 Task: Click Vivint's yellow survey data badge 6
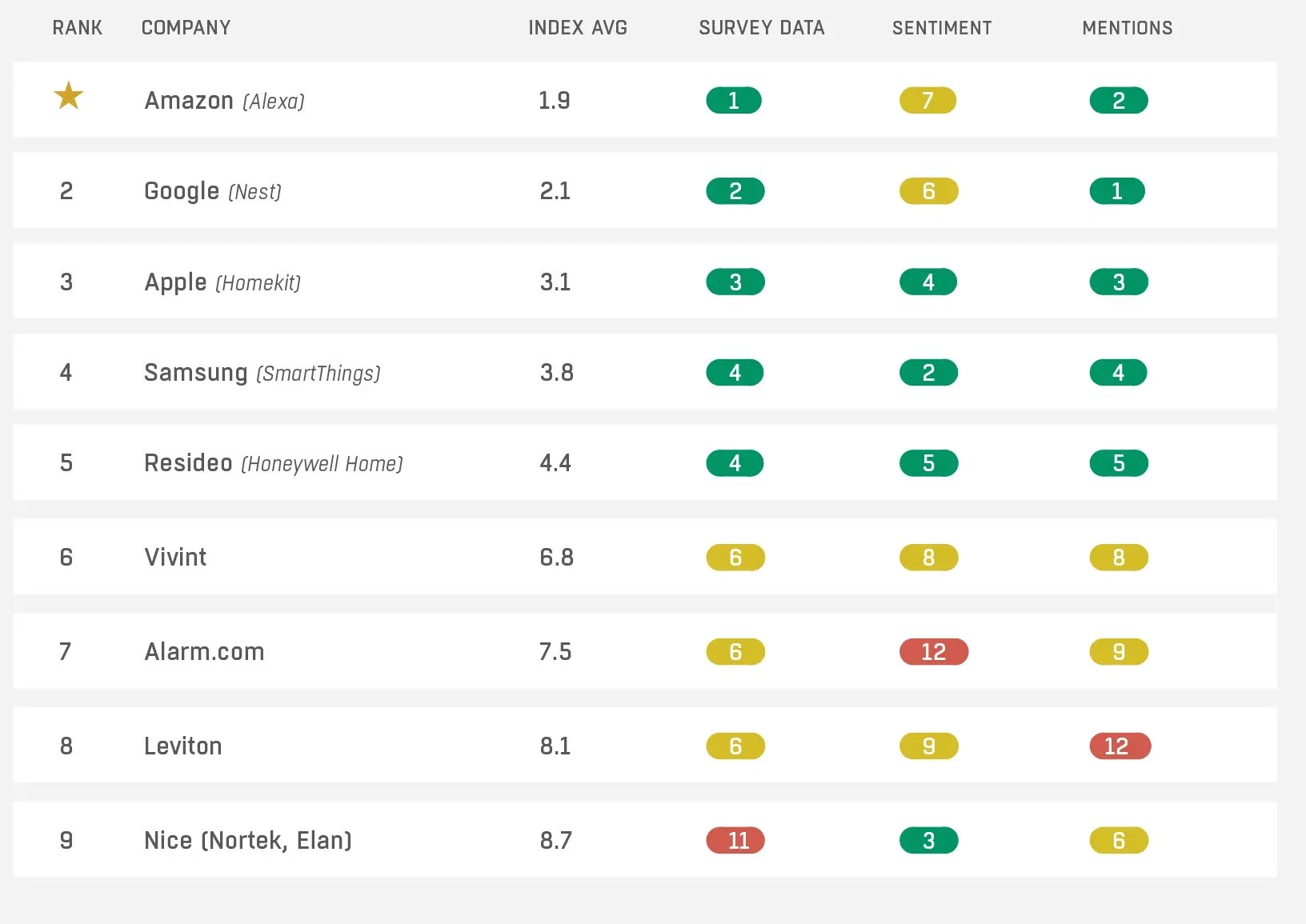[735, 558]
